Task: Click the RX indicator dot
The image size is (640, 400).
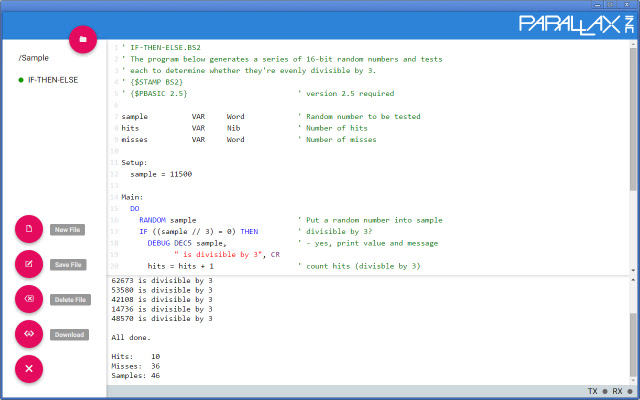Action: [x=630, y=391]
